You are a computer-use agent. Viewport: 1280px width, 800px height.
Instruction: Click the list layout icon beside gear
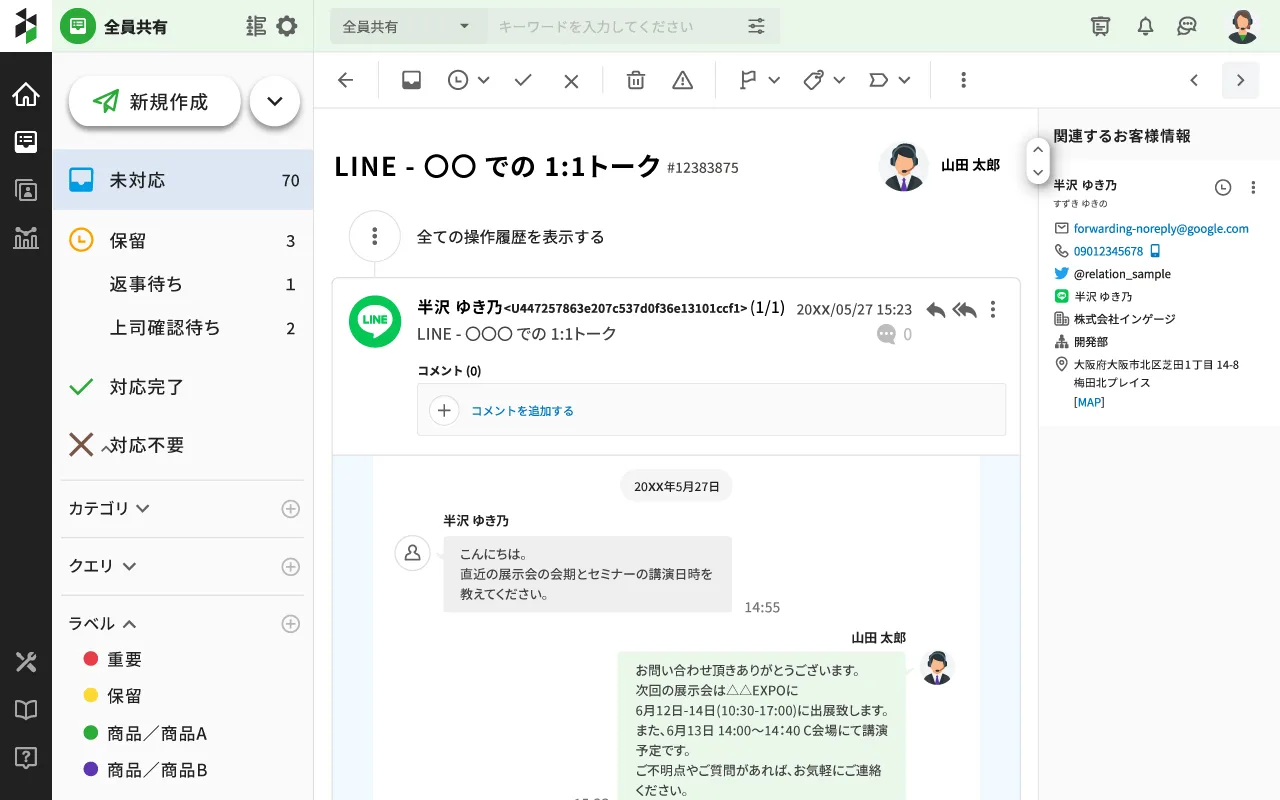coord(257,26)
